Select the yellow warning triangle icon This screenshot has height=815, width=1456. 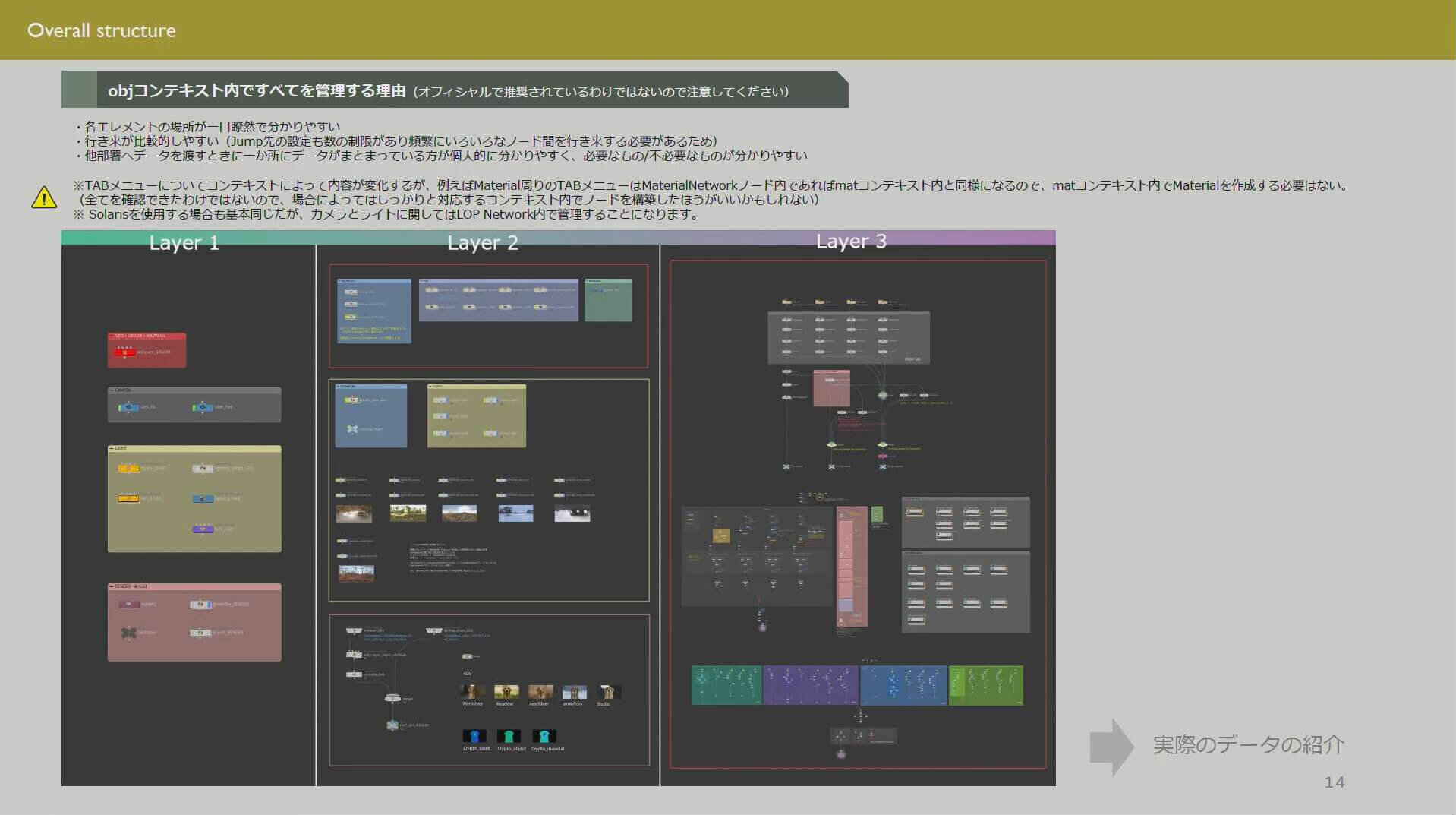pos(44,198)
